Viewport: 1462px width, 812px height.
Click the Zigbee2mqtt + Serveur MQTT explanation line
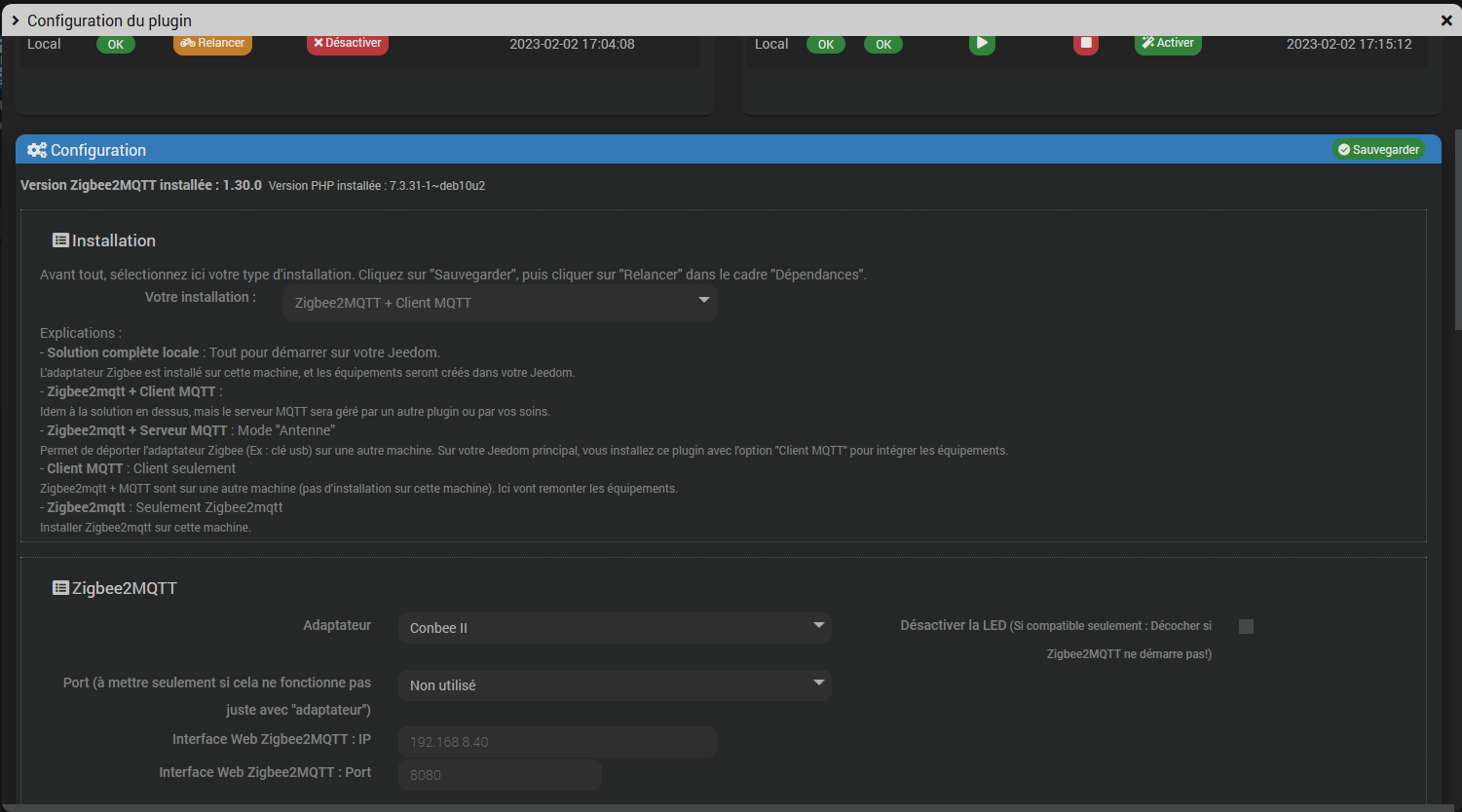[187, 430]
